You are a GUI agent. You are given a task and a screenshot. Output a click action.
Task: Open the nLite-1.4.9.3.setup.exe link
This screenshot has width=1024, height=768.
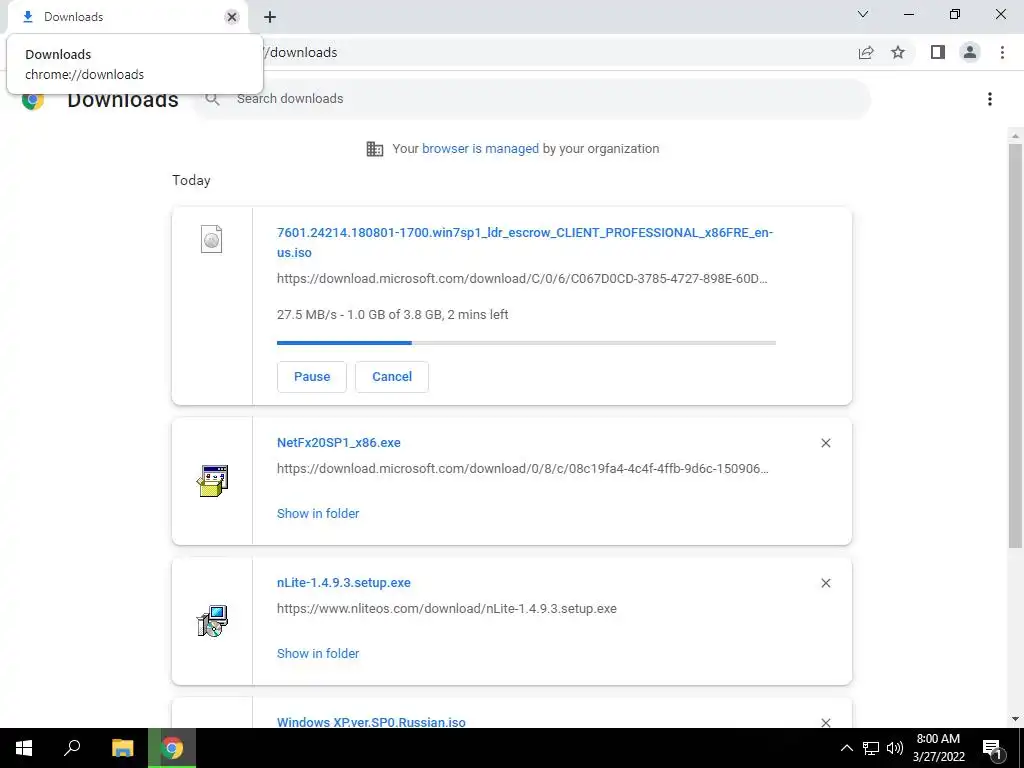pos(344,583)
